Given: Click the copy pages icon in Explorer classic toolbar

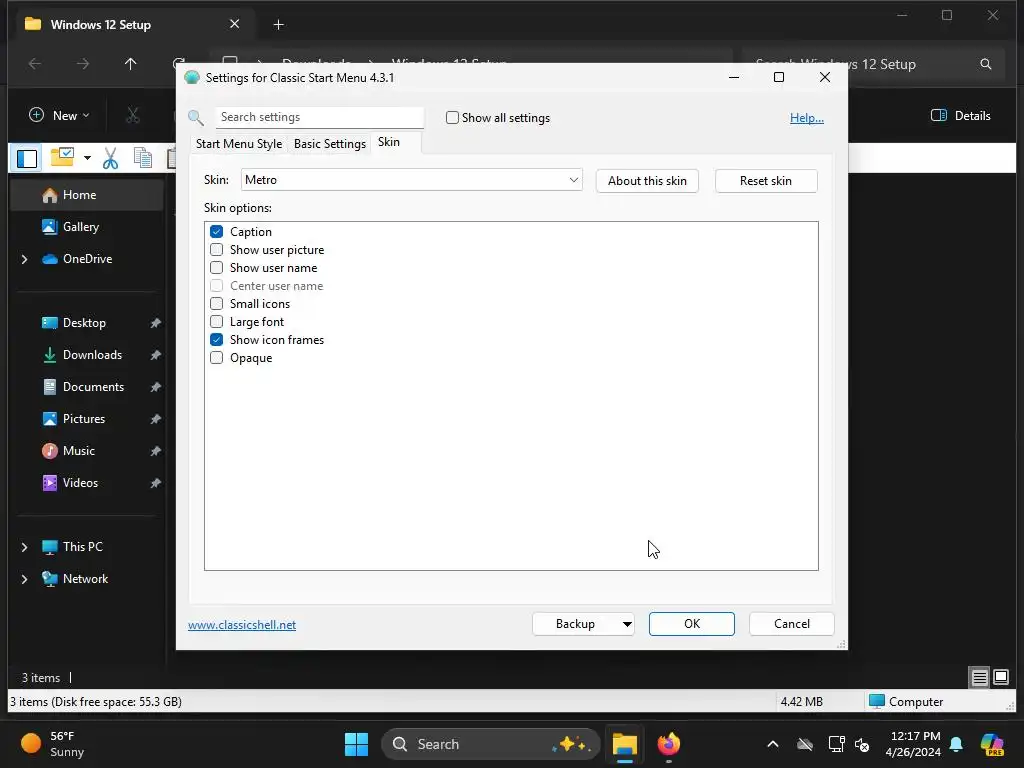Looking at the screenshot, I should point(142,158).
